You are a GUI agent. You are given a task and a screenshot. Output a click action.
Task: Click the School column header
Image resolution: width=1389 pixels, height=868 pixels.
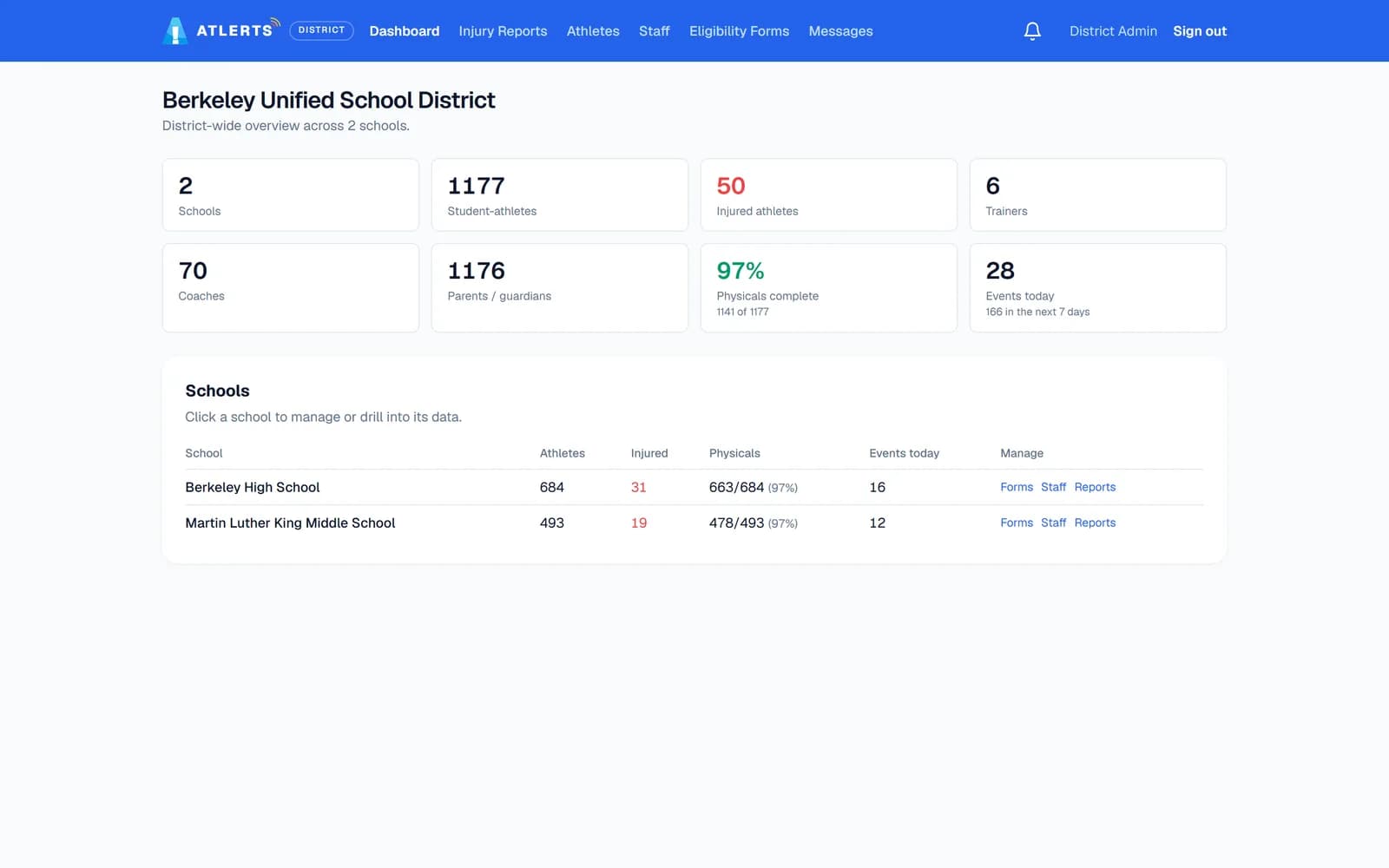coord(204,453)
